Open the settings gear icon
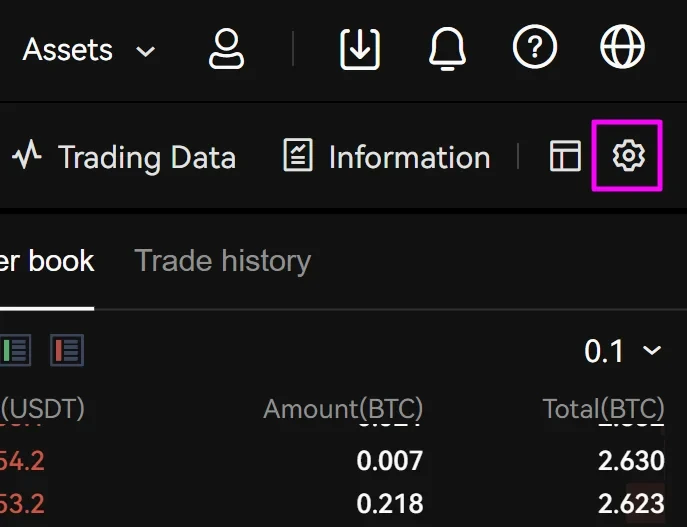The image size is (687, 527). coord(628,156)
